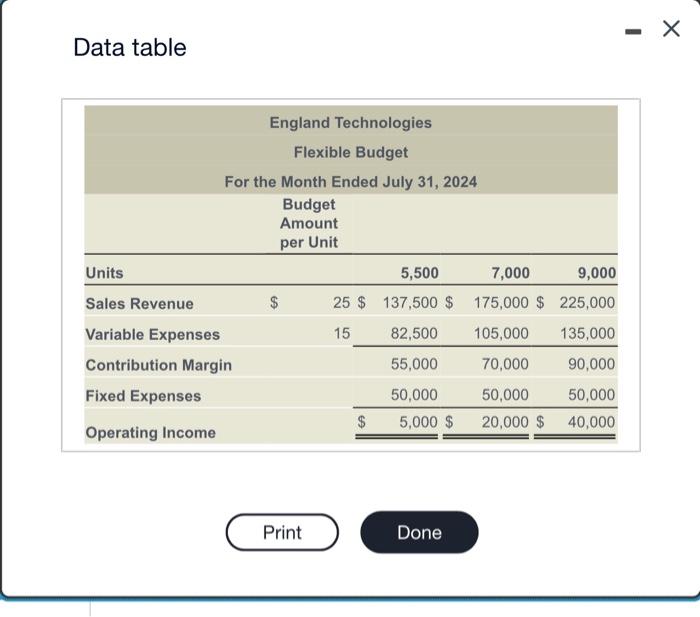The width and height of the screenshot is (700, 617).
Task: Click the 105,000 variable expenses cell
Action: pos(501,334)
